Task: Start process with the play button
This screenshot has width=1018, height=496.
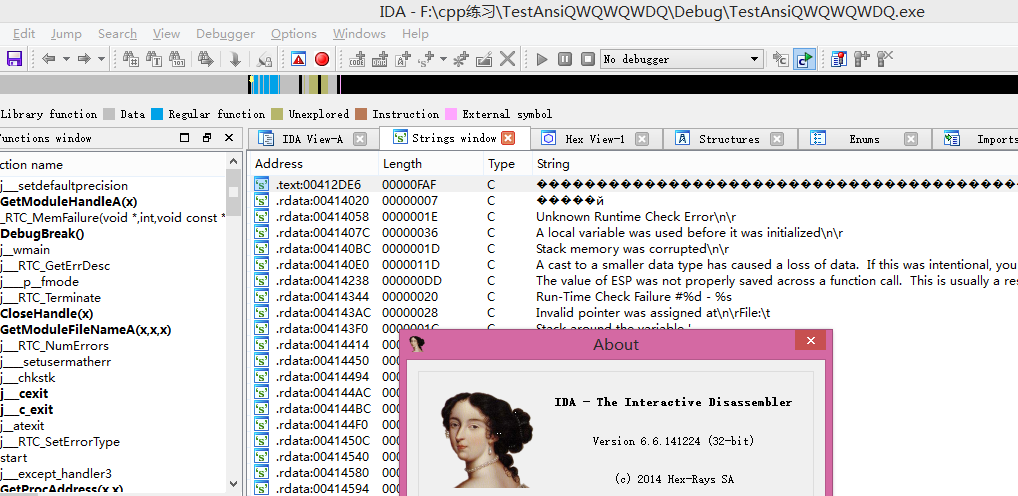Action: [542, 59]
